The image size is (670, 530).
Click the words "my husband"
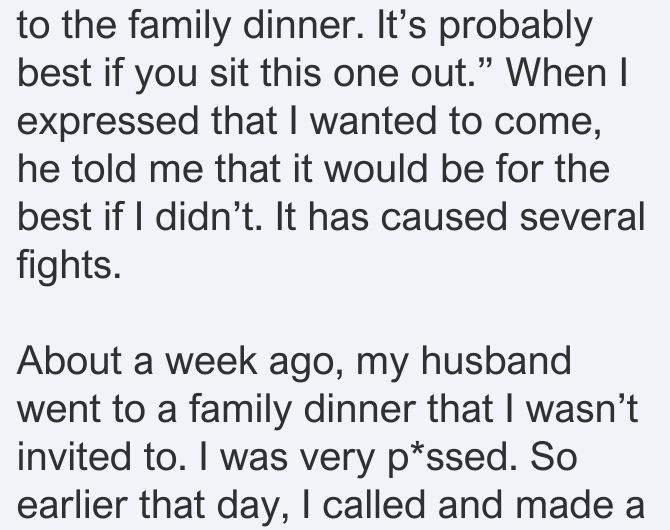pos(464,362)
